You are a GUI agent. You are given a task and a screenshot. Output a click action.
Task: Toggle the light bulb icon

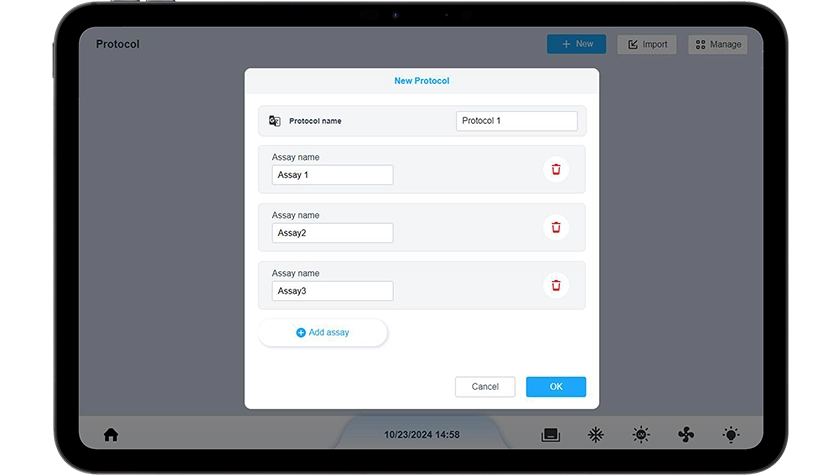coord(731,434)
